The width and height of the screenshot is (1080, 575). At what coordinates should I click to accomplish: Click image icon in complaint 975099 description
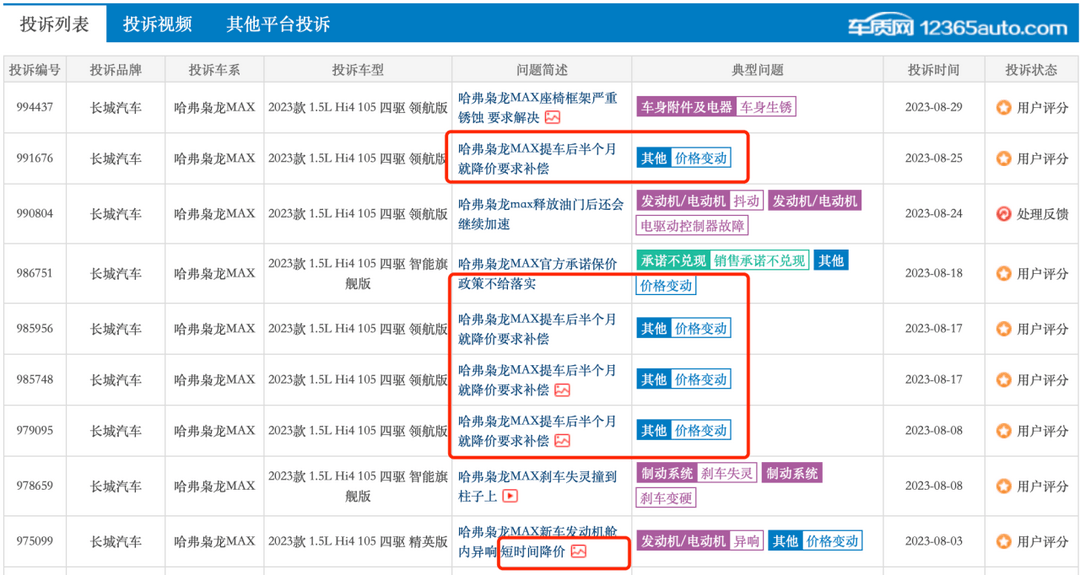(x=579, y=552)
